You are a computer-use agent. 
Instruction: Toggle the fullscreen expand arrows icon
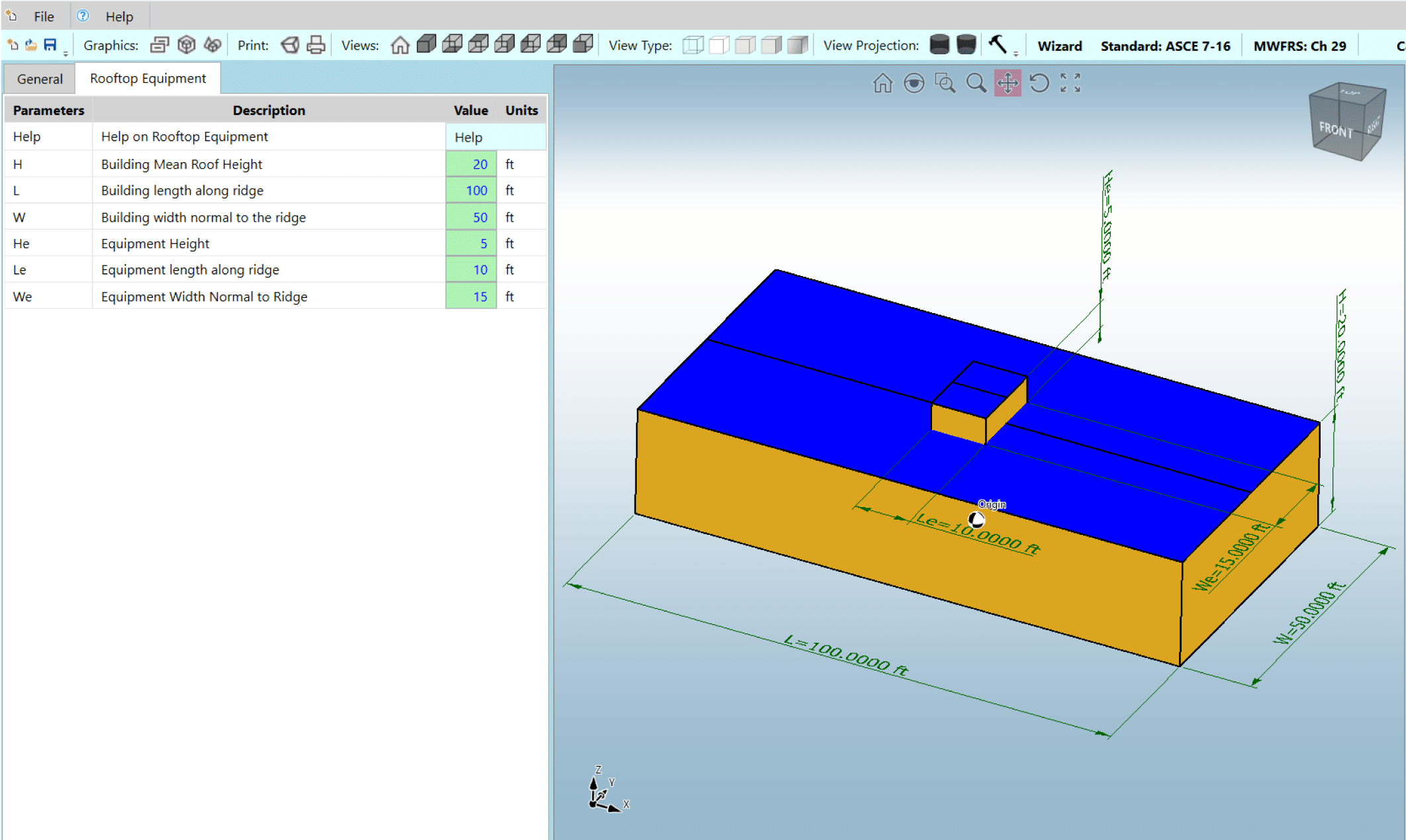[1070, 83]
